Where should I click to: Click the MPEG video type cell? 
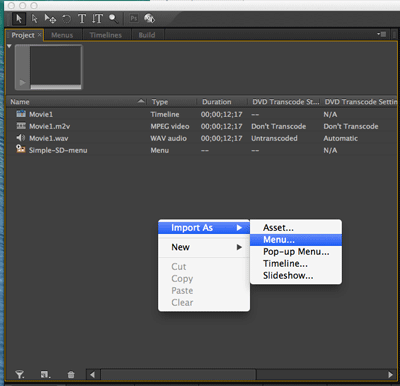pyautogui.click(x=170, y=126)
